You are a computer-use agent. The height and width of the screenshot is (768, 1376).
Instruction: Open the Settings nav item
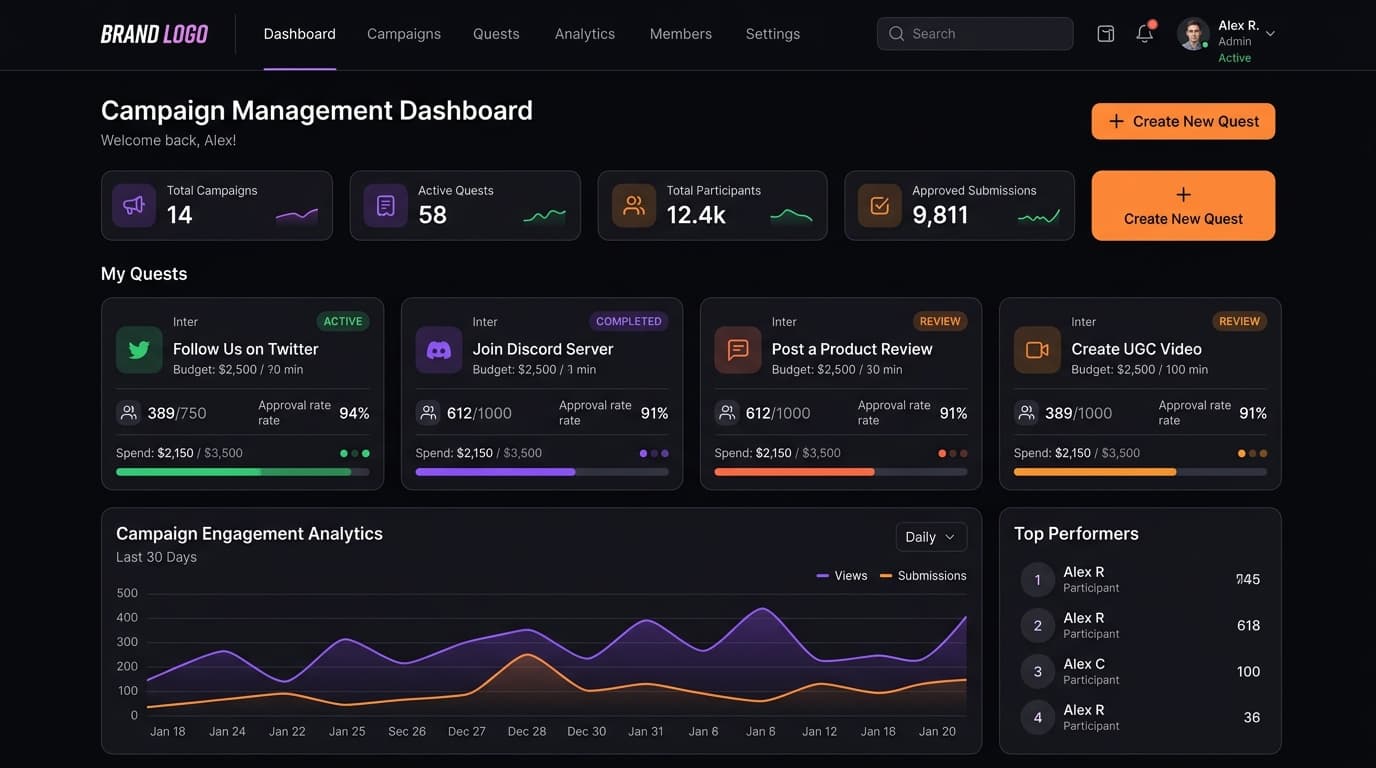pyautogui.click(x=773, y=34)
